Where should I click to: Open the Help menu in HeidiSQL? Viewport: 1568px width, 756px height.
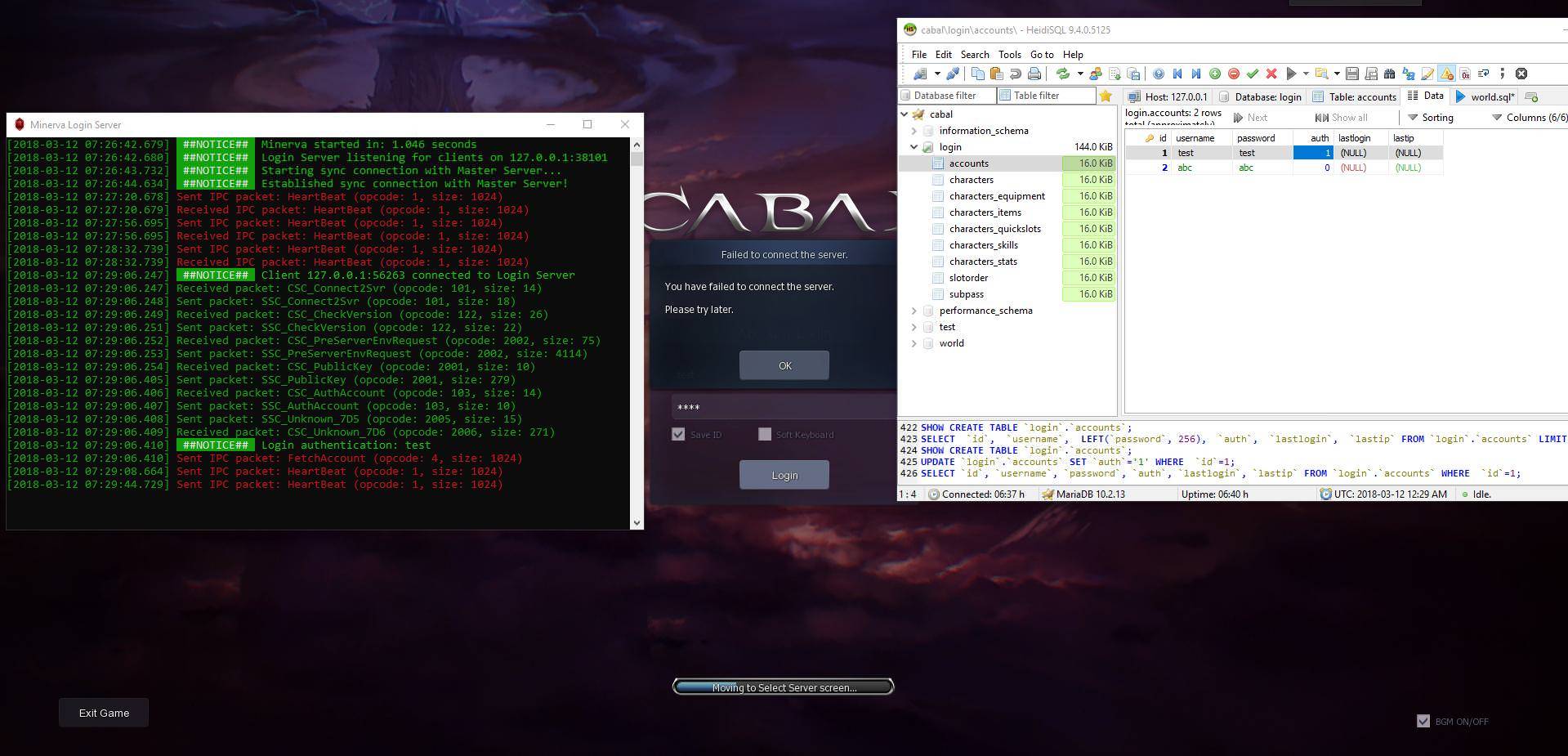pyautogui.click(x=1073, y=55)
